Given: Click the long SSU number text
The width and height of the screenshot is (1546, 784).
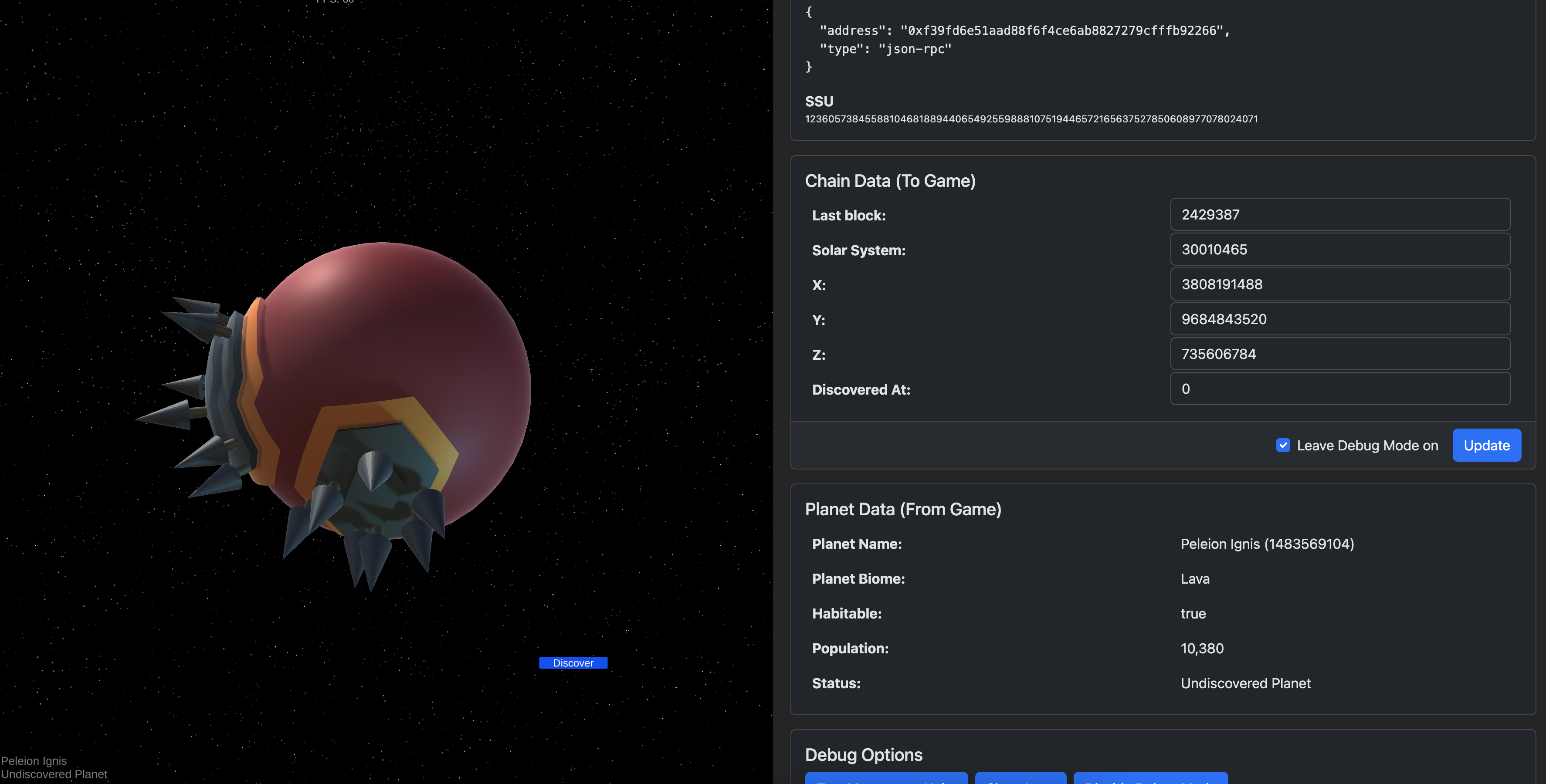Looking at the screenshot, I should pos(1031,119).
